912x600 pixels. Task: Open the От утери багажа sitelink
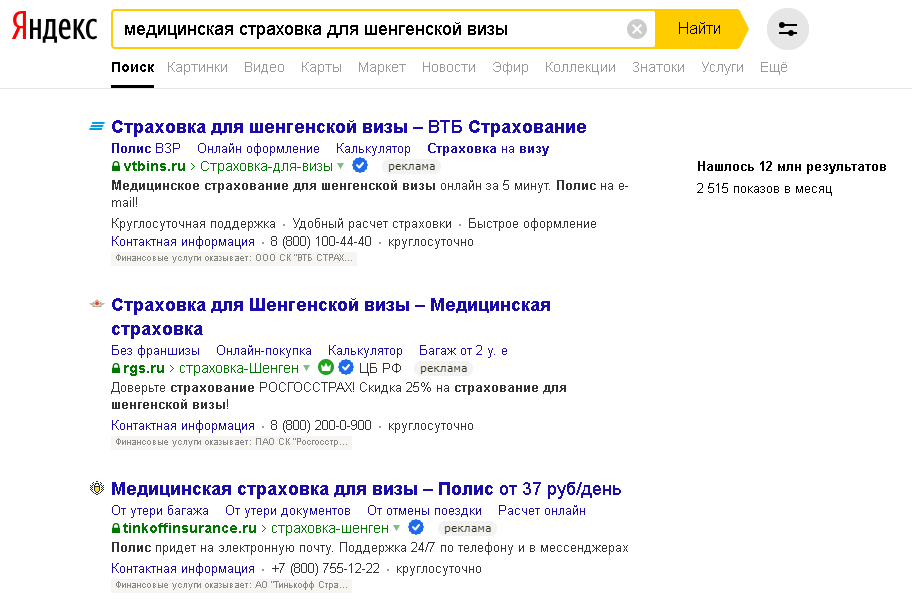tap(160, 510)
